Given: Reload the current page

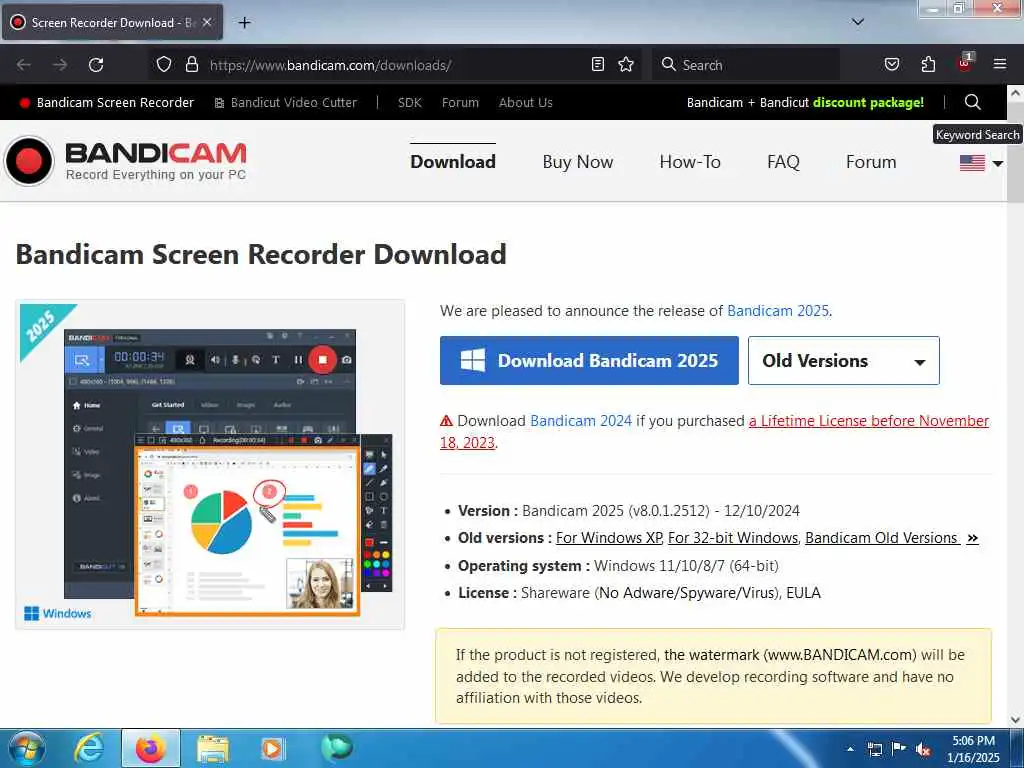Looking at the screenshot, I should (96, 65).
